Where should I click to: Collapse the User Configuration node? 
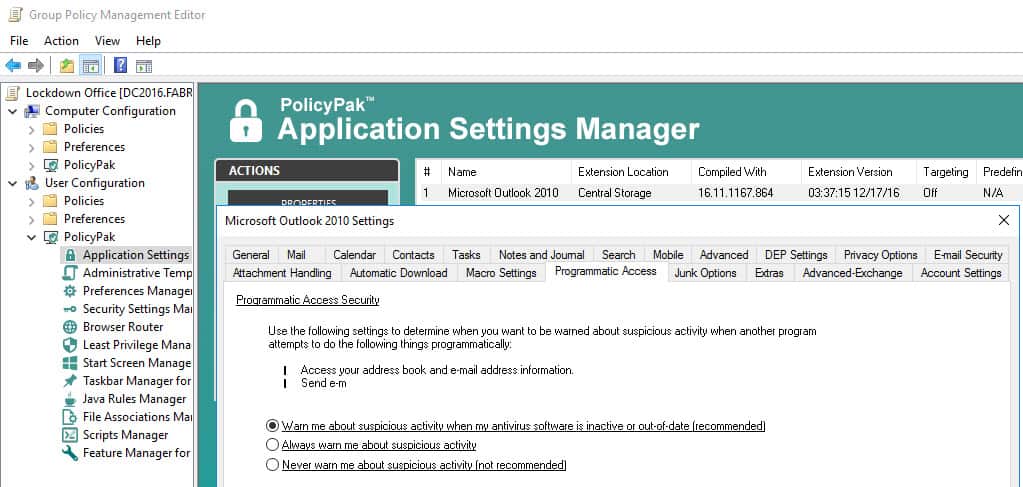tap(13, 183)
